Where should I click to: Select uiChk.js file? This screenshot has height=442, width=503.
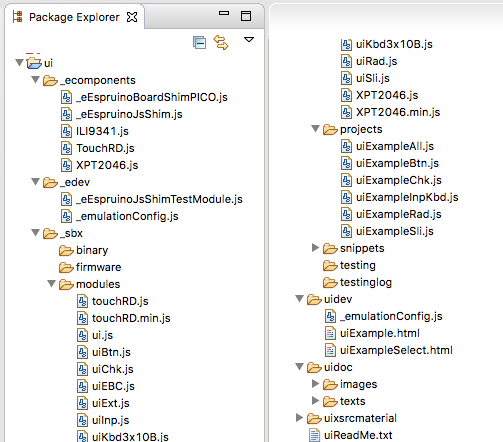coord(113,369)
